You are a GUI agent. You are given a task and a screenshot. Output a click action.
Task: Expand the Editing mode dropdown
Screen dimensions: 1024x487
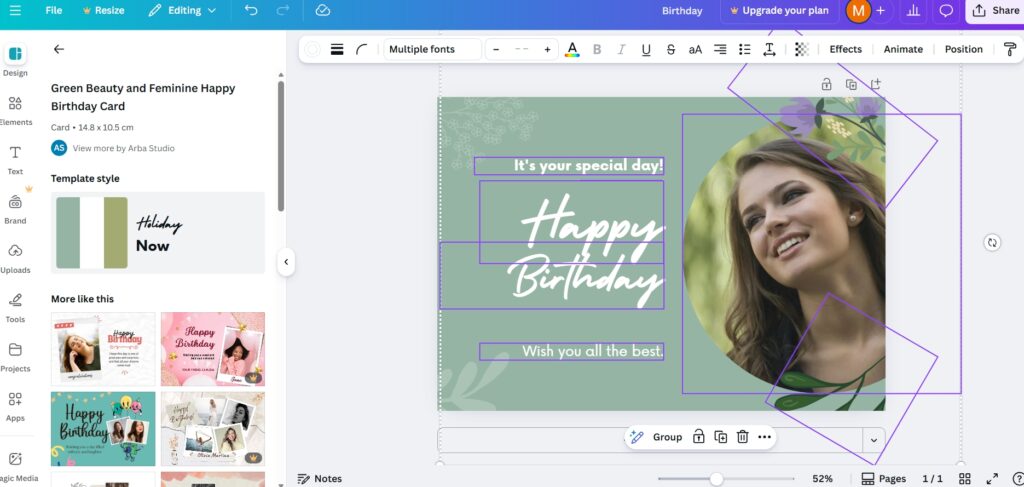pos(181,10)
